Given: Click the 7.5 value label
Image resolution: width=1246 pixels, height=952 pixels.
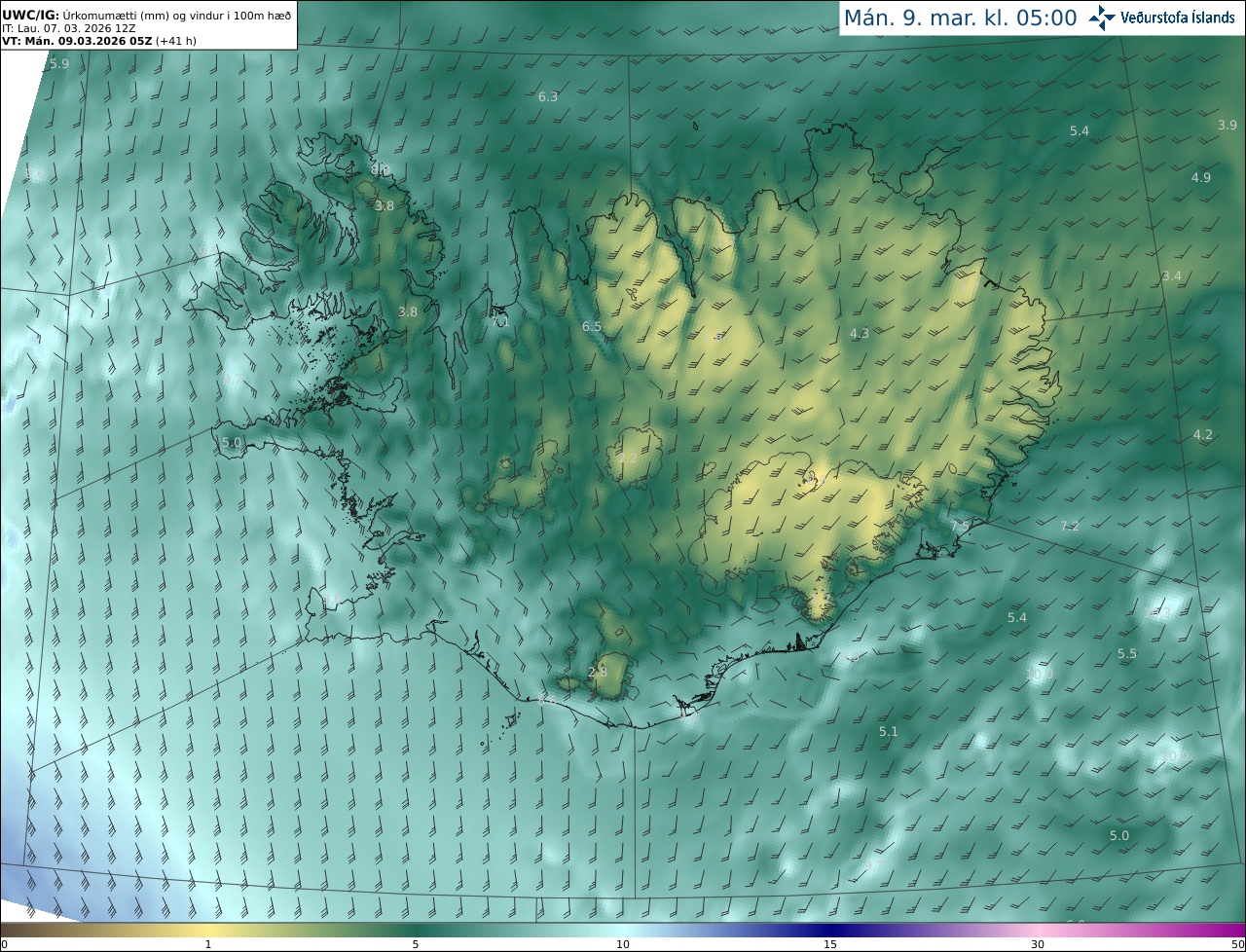Looking at the screenshot, I should [x=960, y=526].
